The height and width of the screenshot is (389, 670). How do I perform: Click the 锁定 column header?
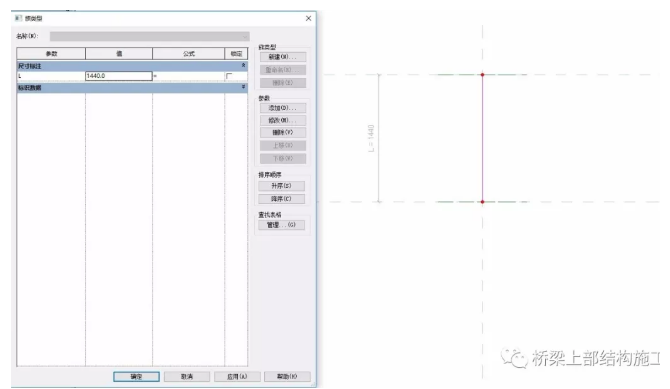tap(236, 53)
